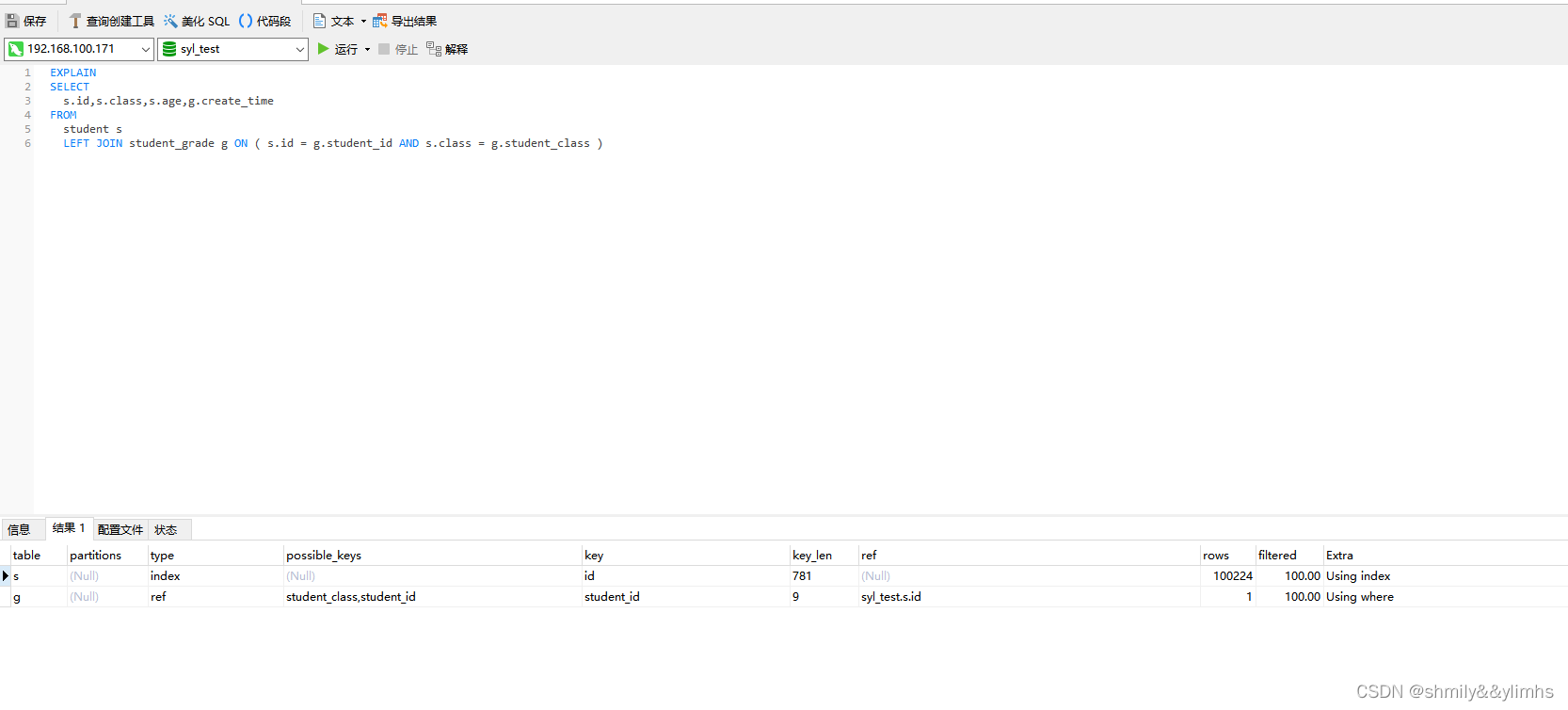The height and width of the screenshot is (710, 1568).
Task: Open the Query Builder tool (查询创建工具)
Action: pos(111,21)
